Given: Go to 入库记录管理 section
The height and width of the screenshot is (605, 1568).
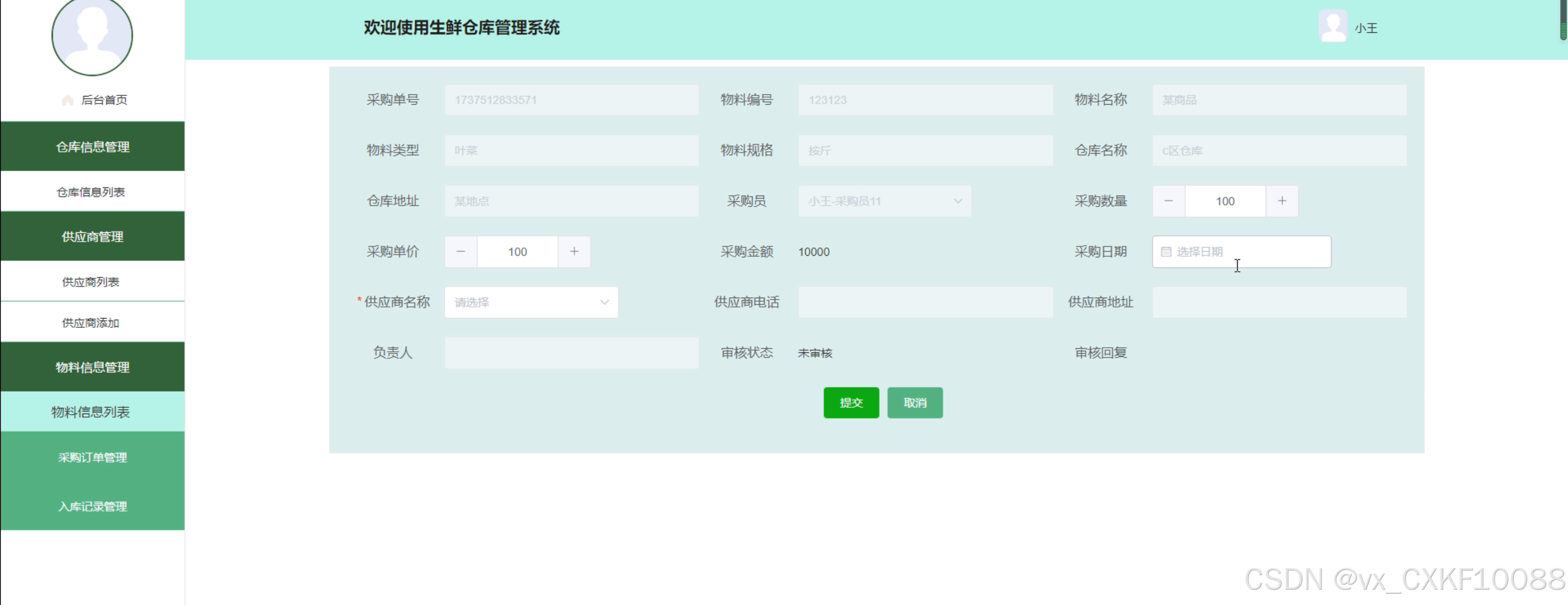Looking at the screenshot, I should click(92, 506).
